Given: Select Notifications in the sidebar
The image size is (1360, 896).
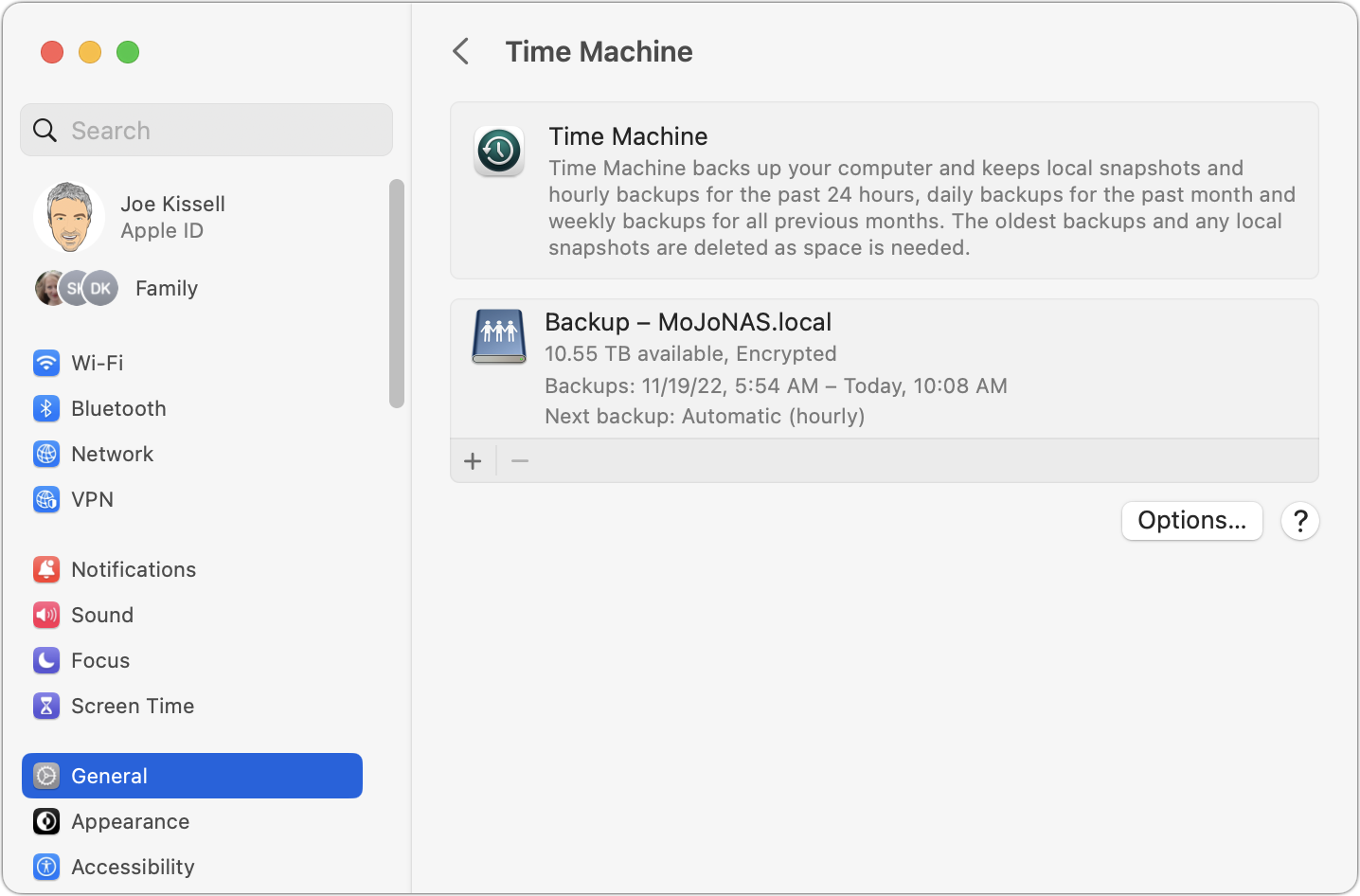Looking at the screenshot, I should pos(192,569).
